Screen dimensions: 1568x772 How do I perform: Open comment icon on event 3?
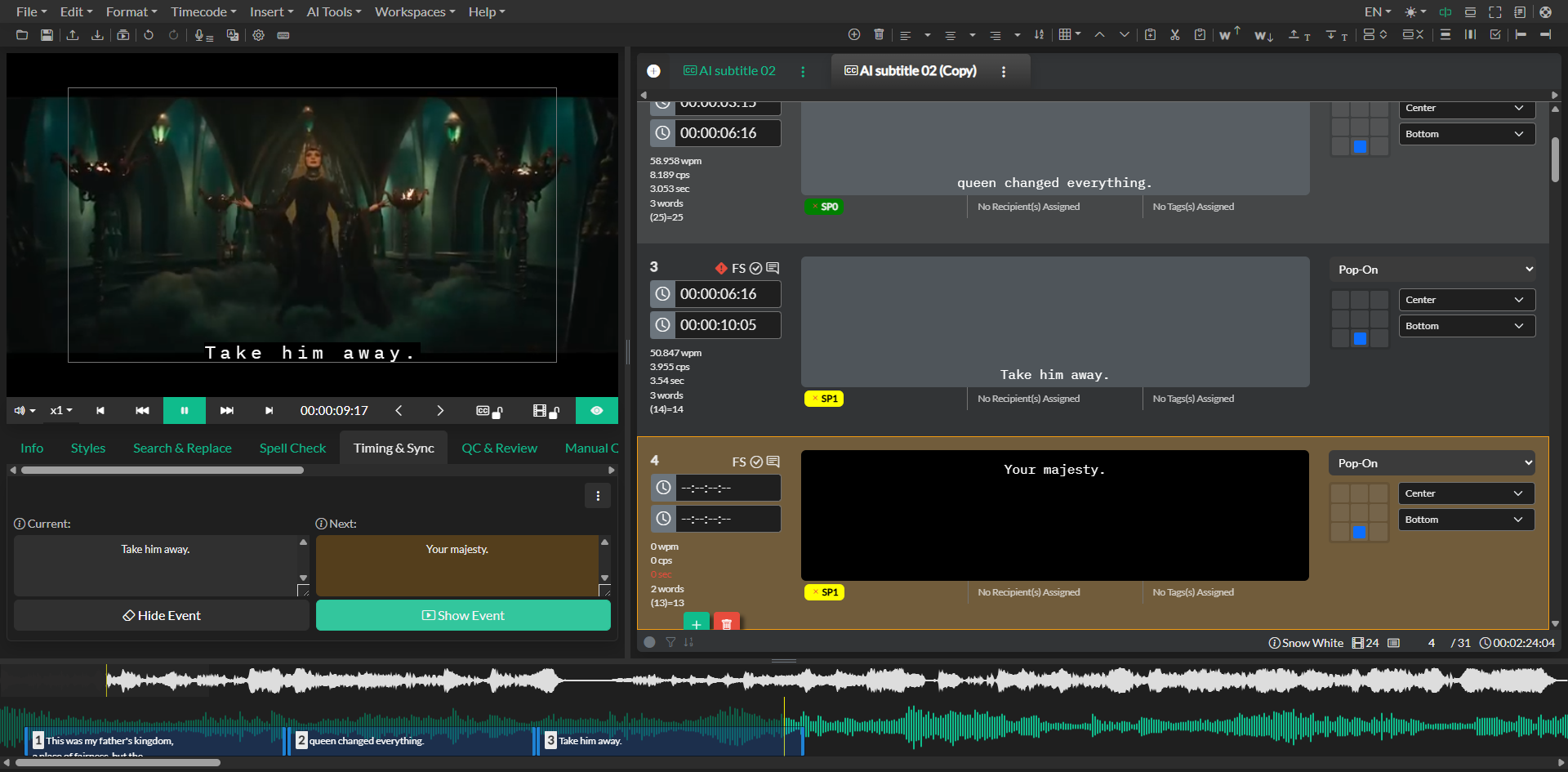tap(773, 268)
